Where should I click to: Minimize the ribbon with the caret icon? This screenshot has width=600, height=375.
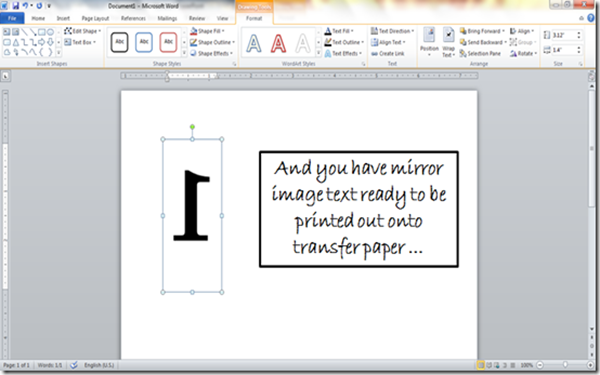click(581, 18)
